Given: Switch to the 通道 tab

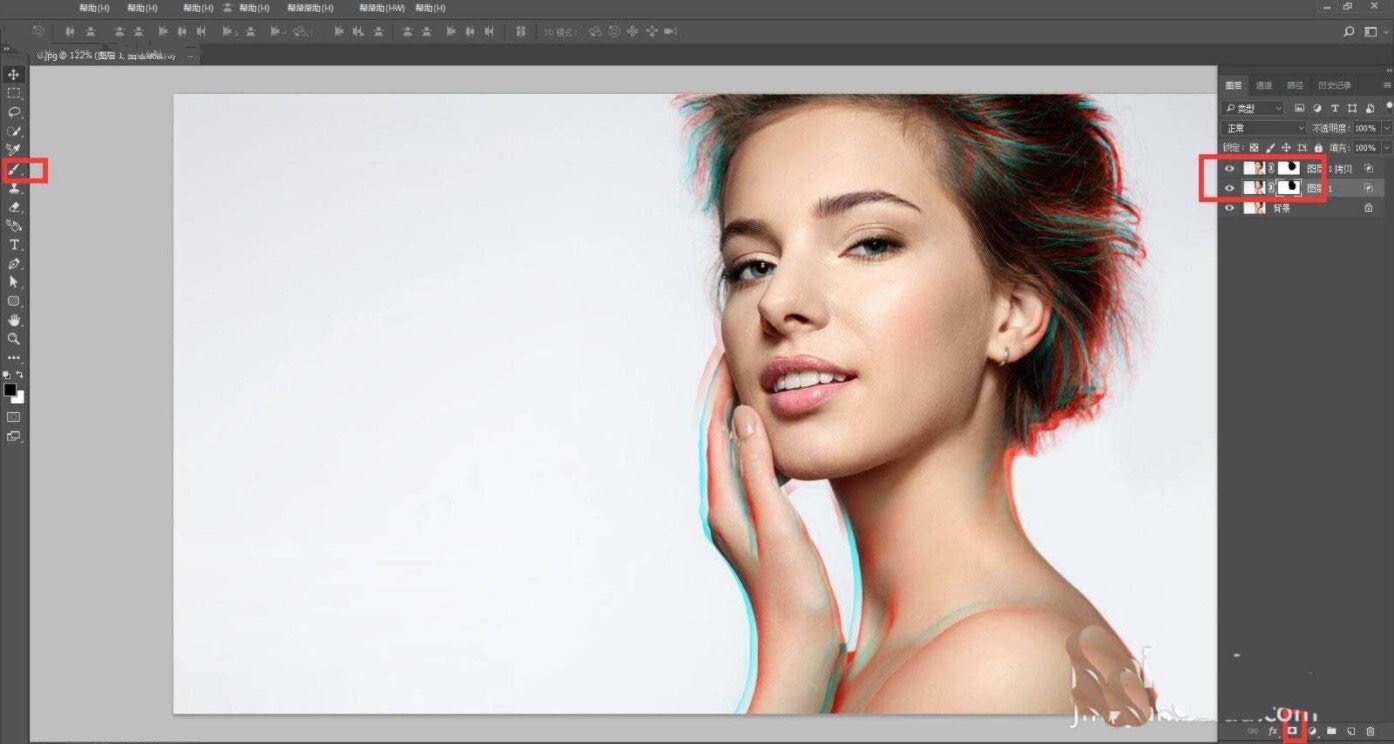Looking at the screenshot, I should (x=1264, y=85).
